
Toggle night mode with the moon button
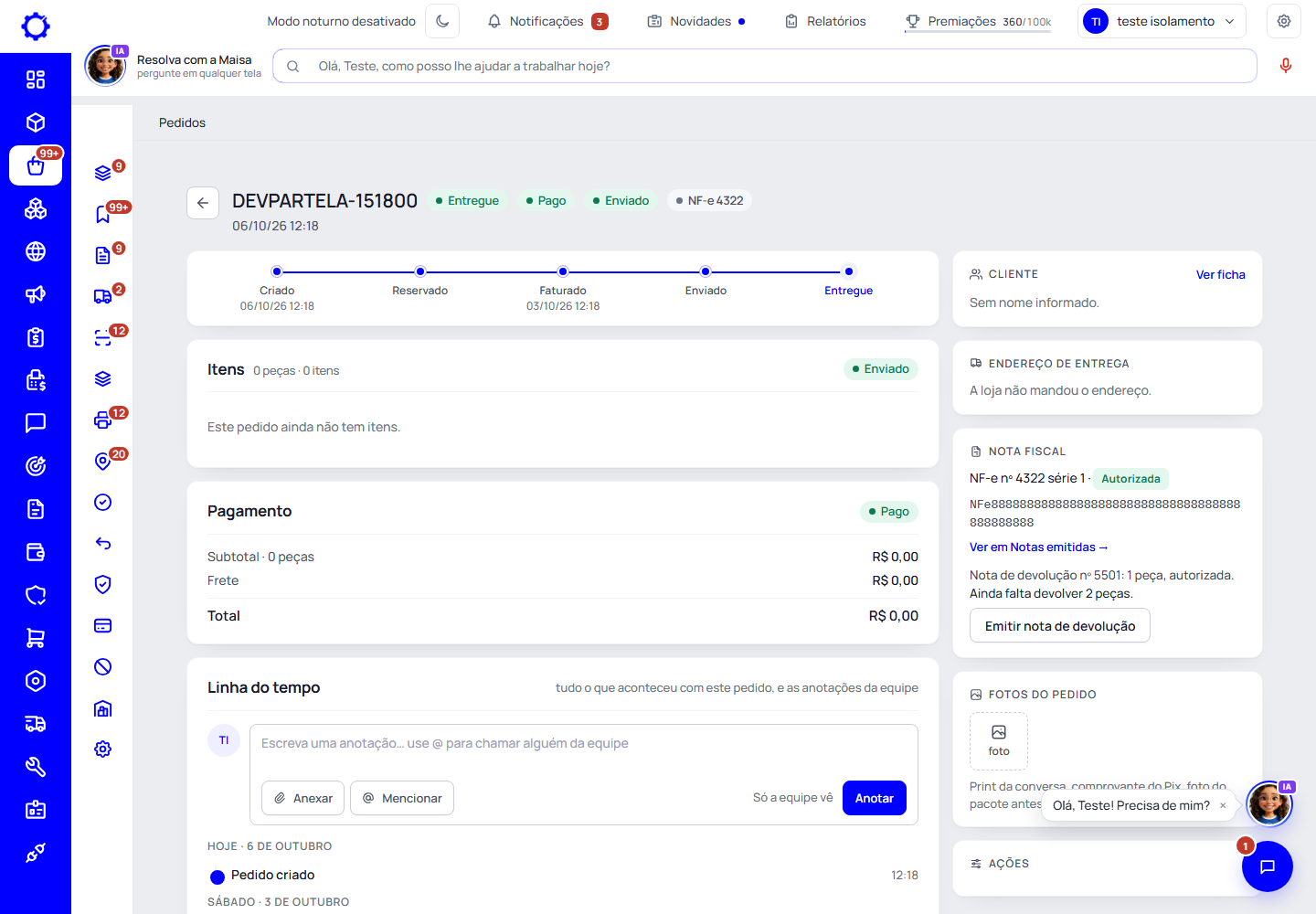click(442, 21)
